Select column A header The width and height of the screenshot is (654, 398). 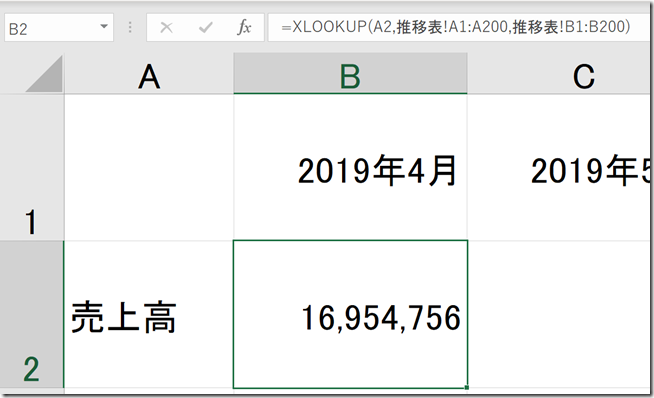[149, 73]
